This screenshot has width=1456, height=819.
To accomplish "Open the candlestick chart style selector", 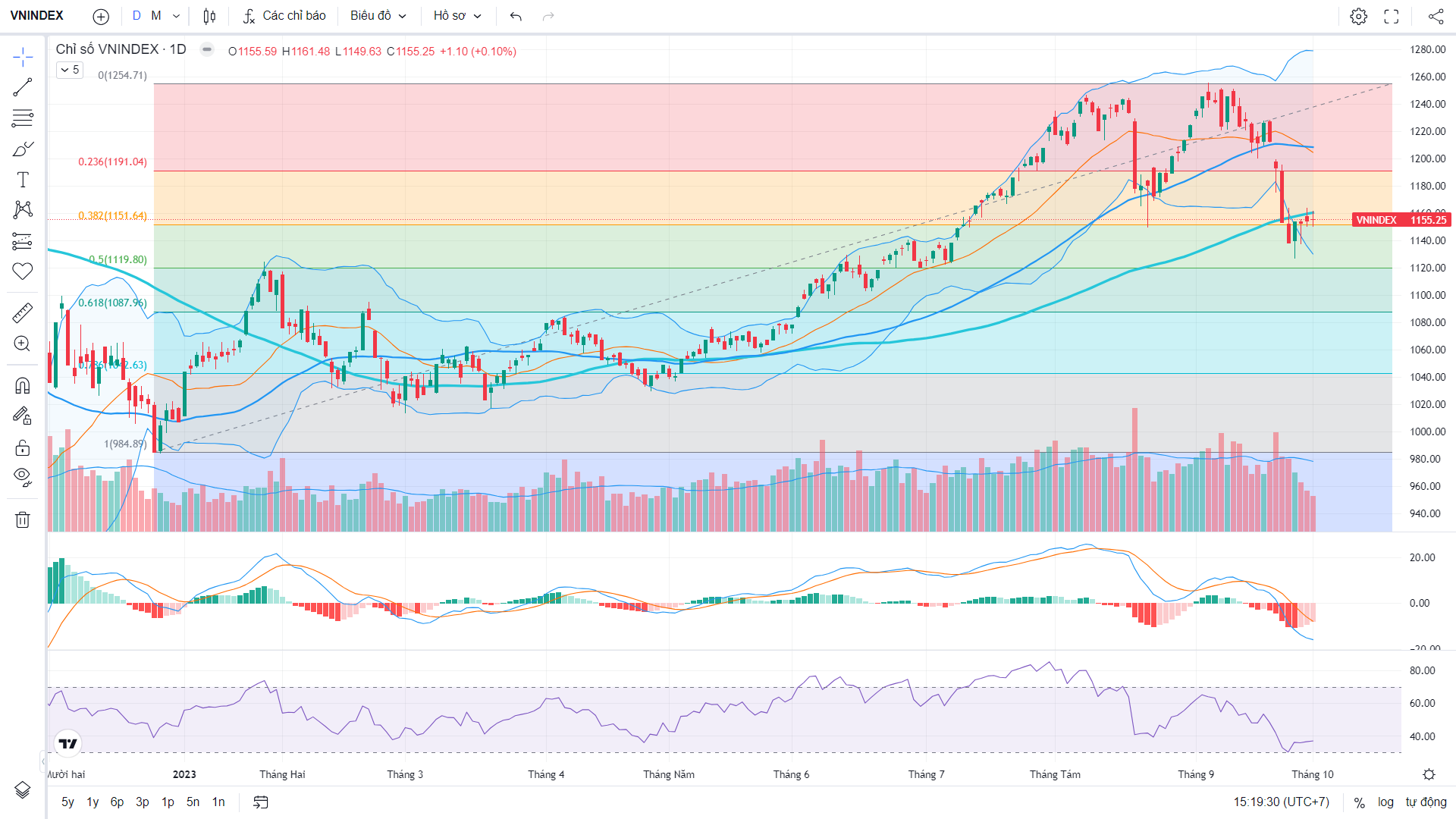I will pyautogui.click(x=210, y=16).
